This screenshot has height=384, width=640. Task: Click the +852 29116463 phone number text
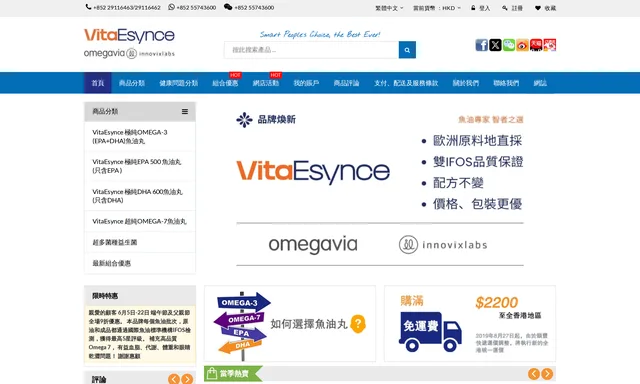[127, 8]
